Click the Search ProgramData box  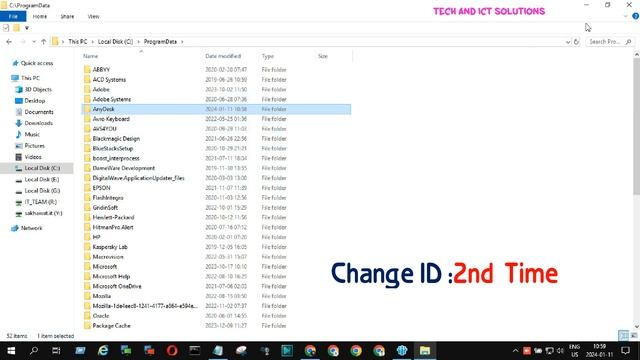(609, 42)
